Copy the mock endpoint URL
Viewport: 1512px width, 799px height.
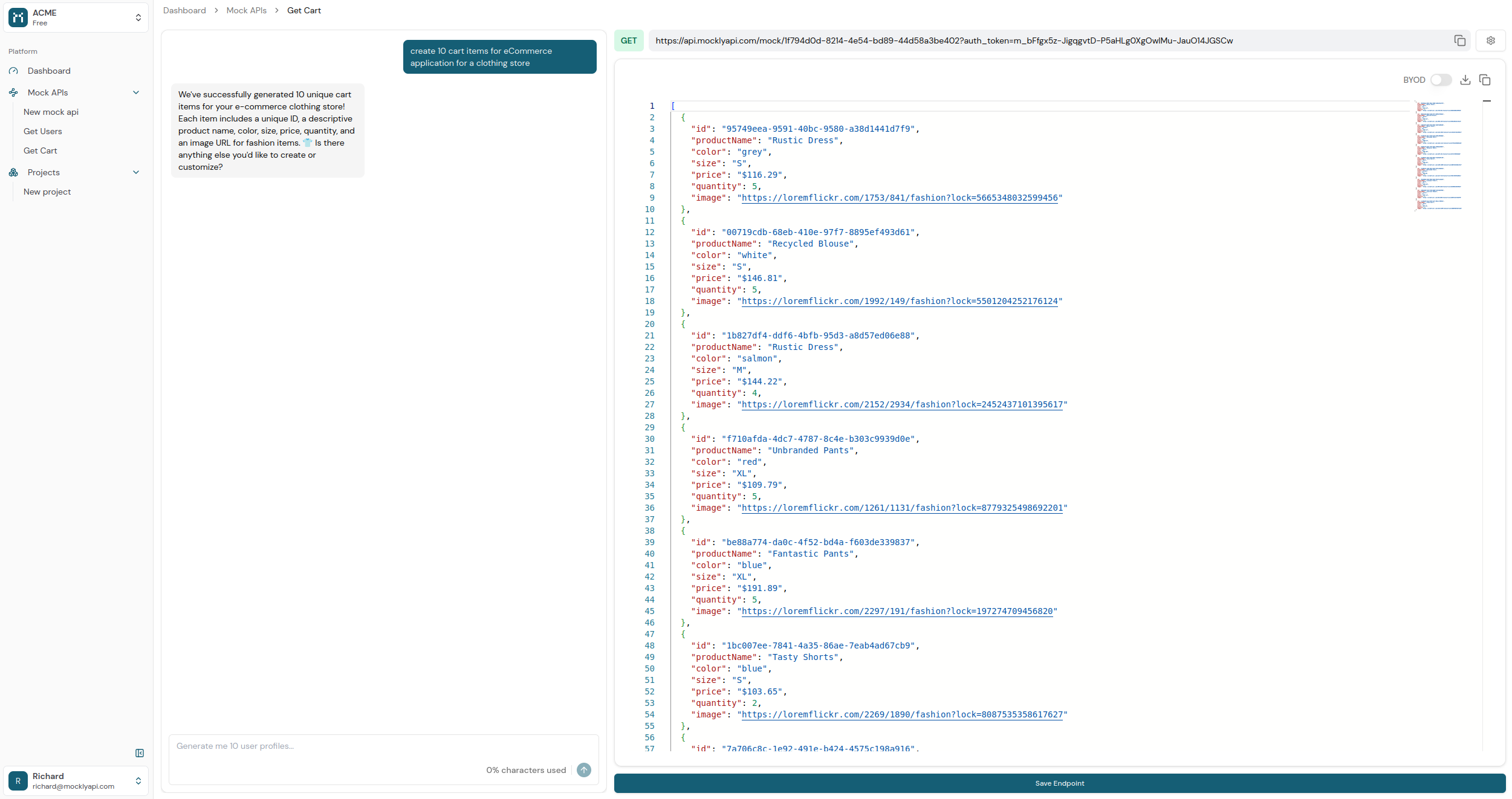(x=1459, y=40)
